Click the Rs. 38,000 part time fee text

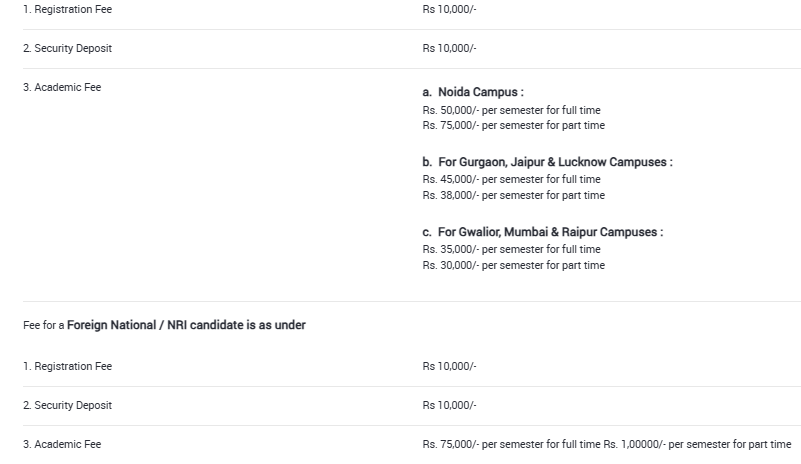pos(513,195)
